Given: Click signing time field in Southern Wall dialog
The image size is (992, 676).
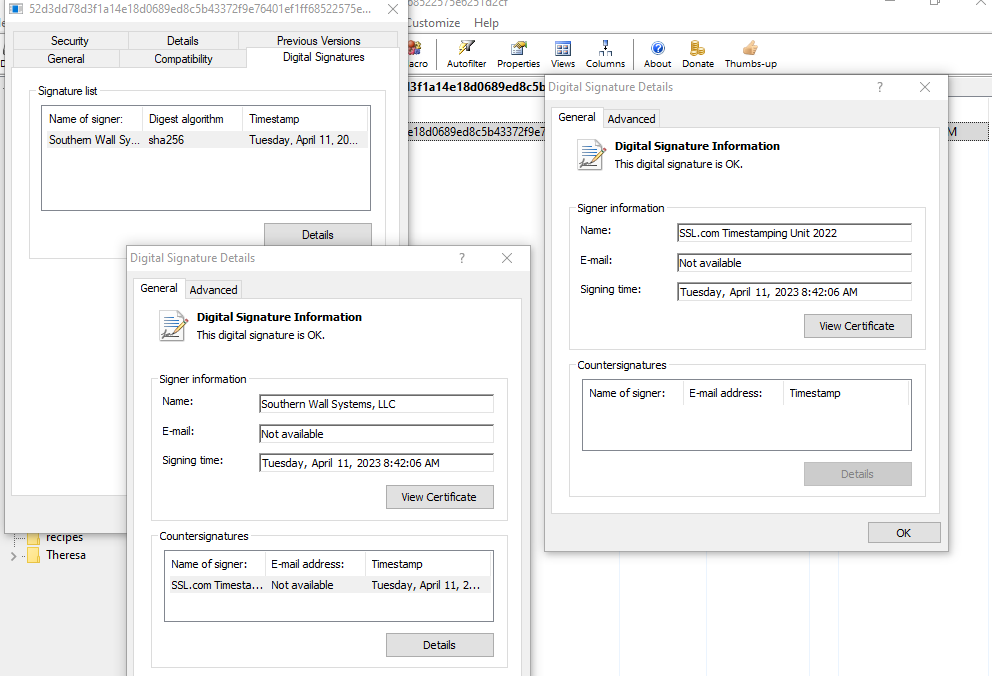Looking at the screenshot, I should (x=376, y=463).
